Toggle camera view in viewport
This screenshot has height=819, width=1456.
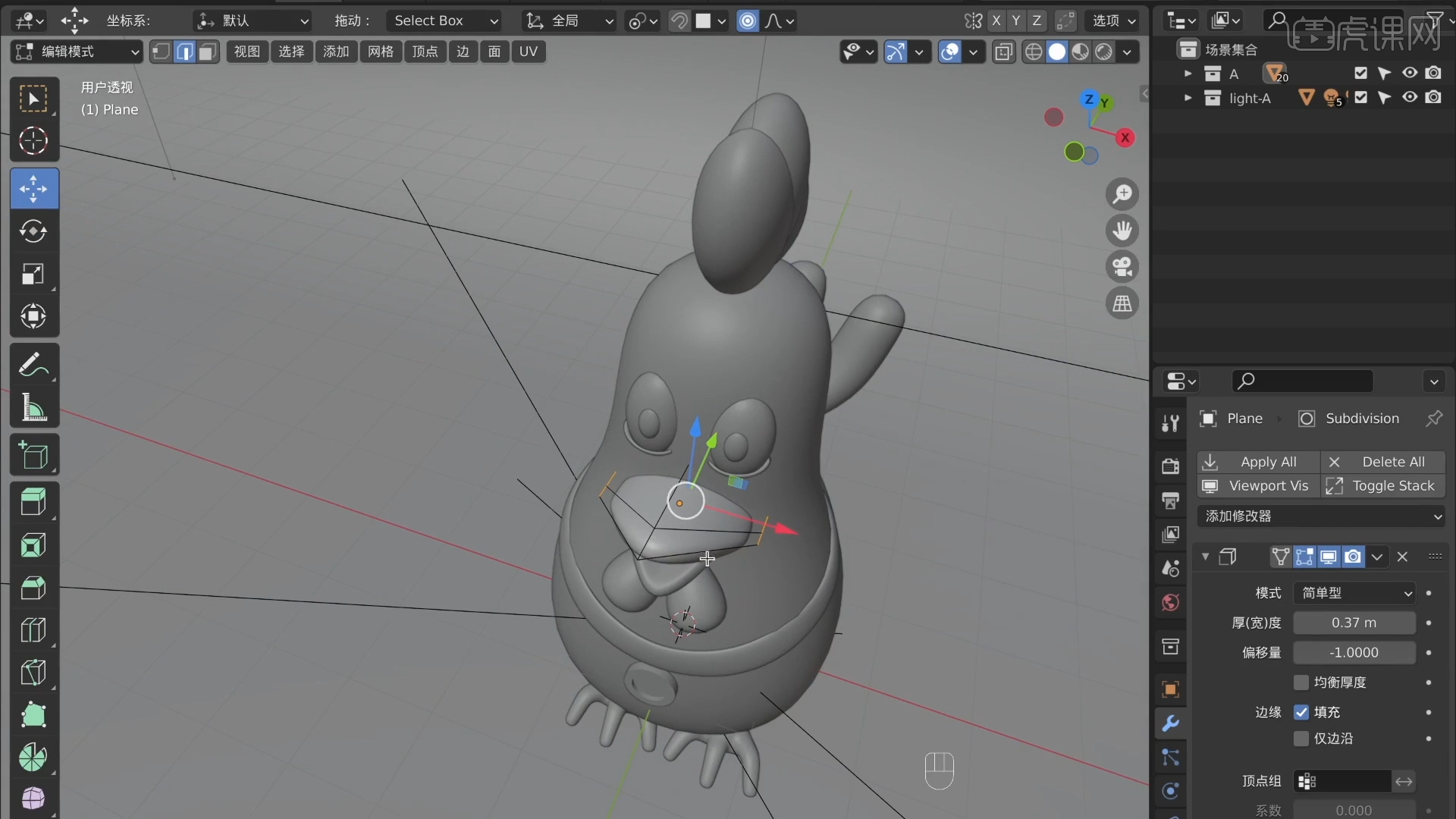1122,267
